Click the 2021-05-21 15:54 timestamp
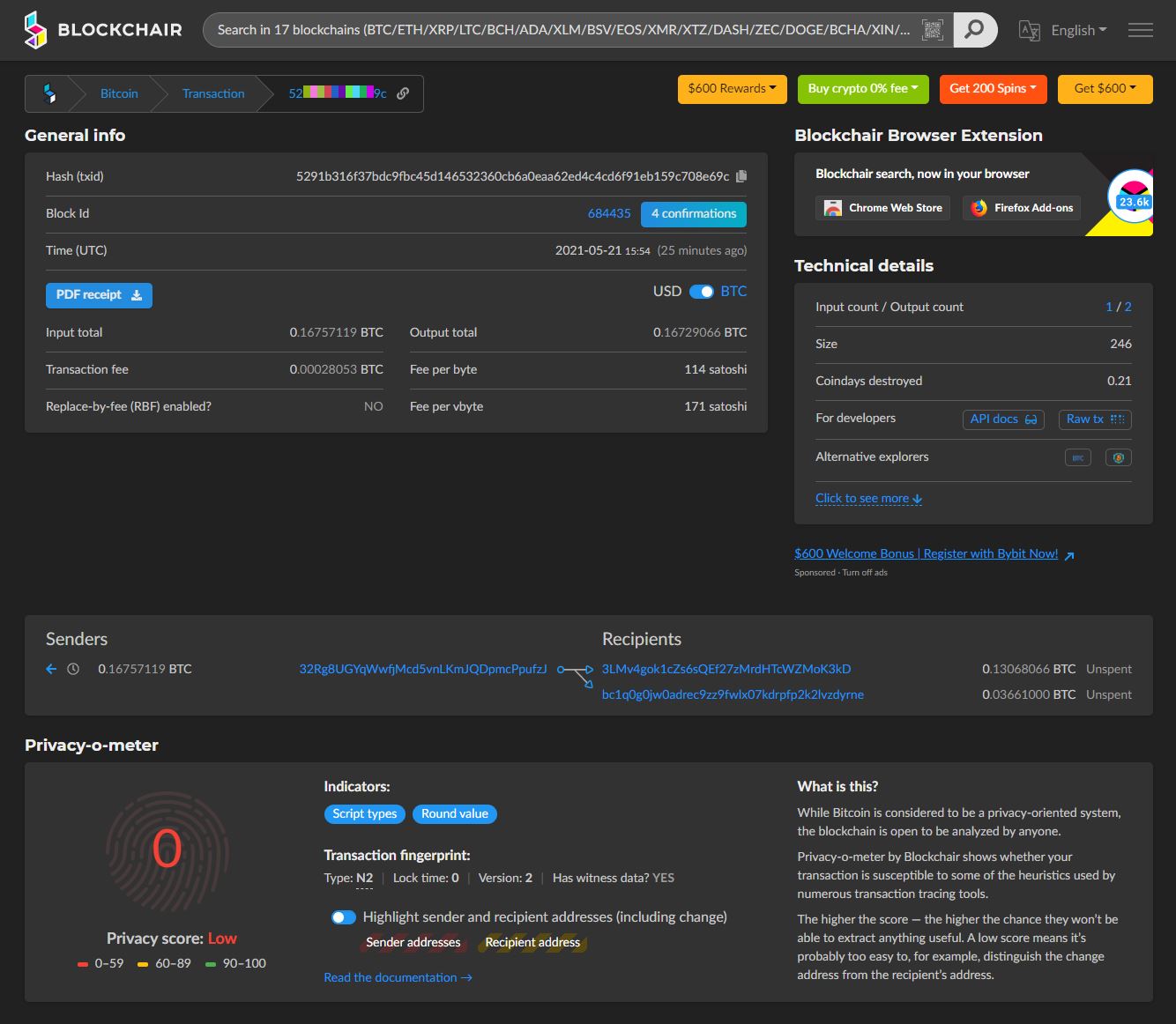Screen dimensions: 1176x1024 pyautogui.click(x=603, y=250)
